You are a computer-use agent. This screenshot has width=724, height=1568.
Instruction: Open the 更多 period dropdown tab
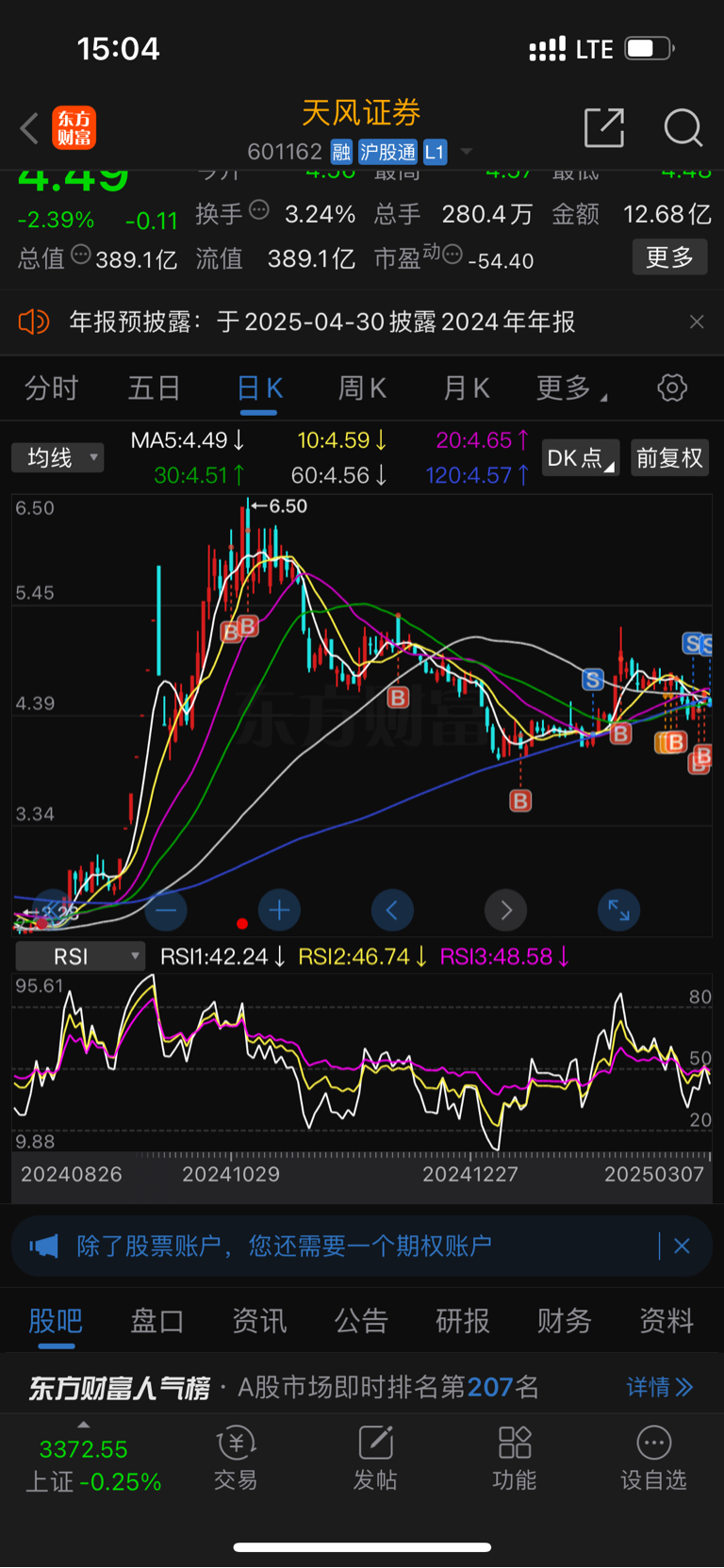click(x=571, y=388)
